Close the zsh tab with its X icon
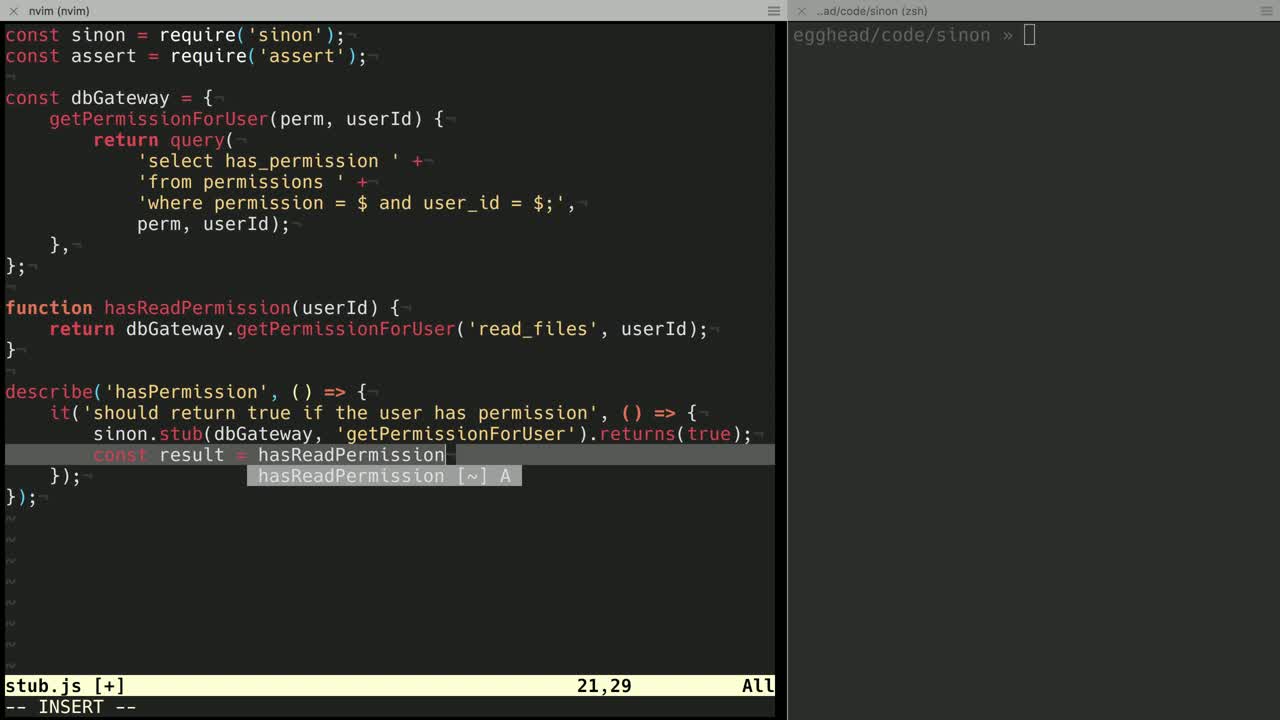Viewport: 1280px width, 720px height. coord(801,11)
